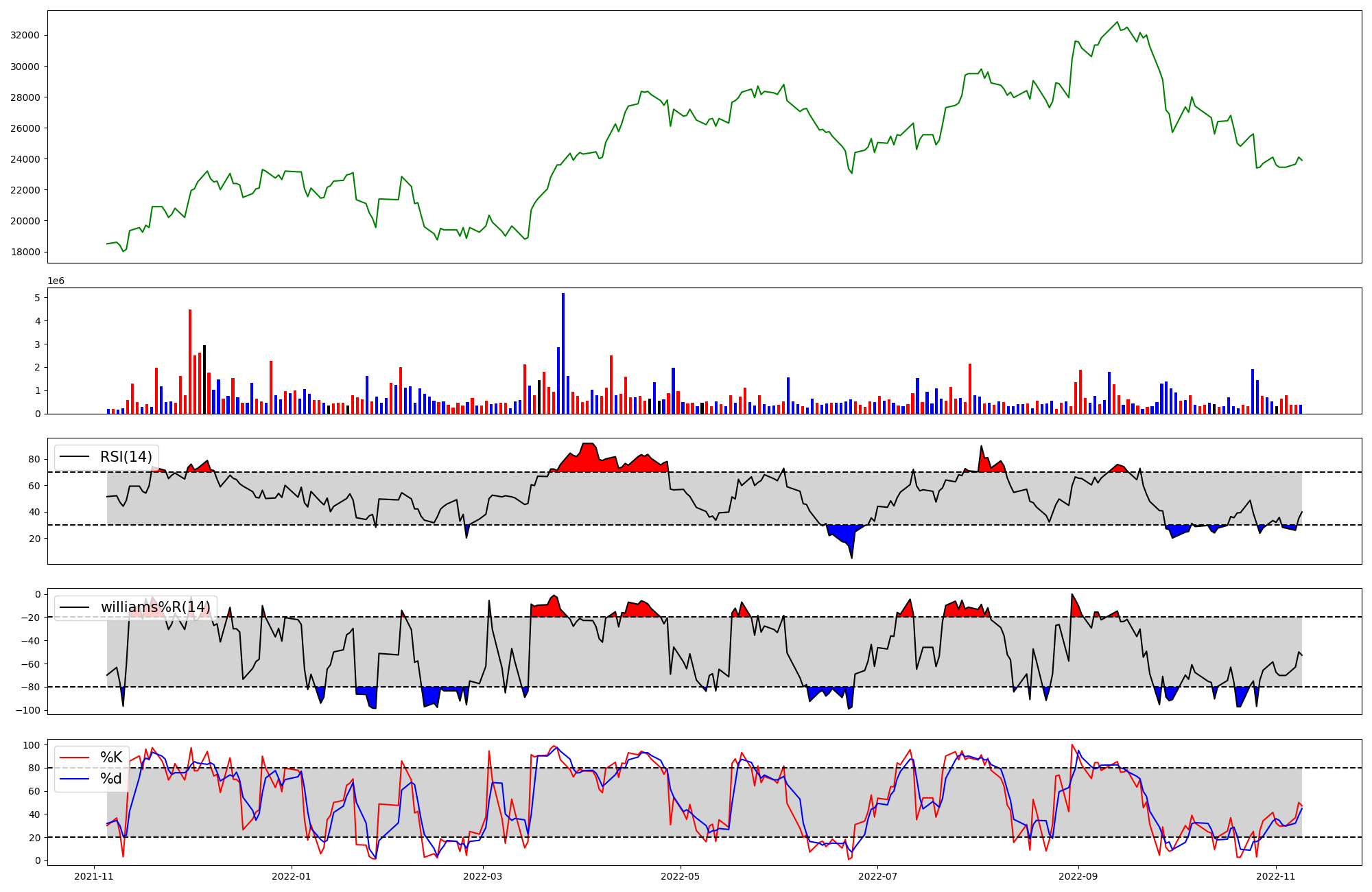Click the tallest red volume bar
Screen dimensions: 1372x892
click(x=190, y=362)
